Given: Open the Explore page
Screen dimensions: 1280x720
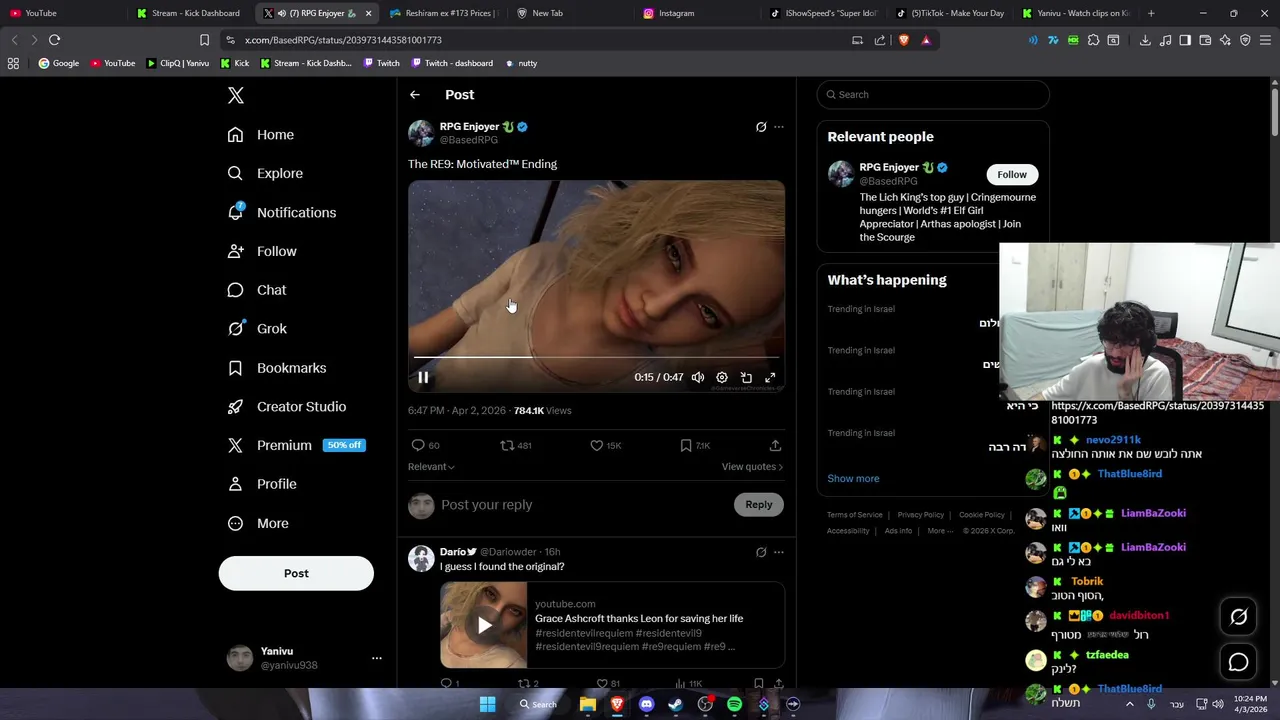Looking at the screenshot, I should [x=264, y=173].
